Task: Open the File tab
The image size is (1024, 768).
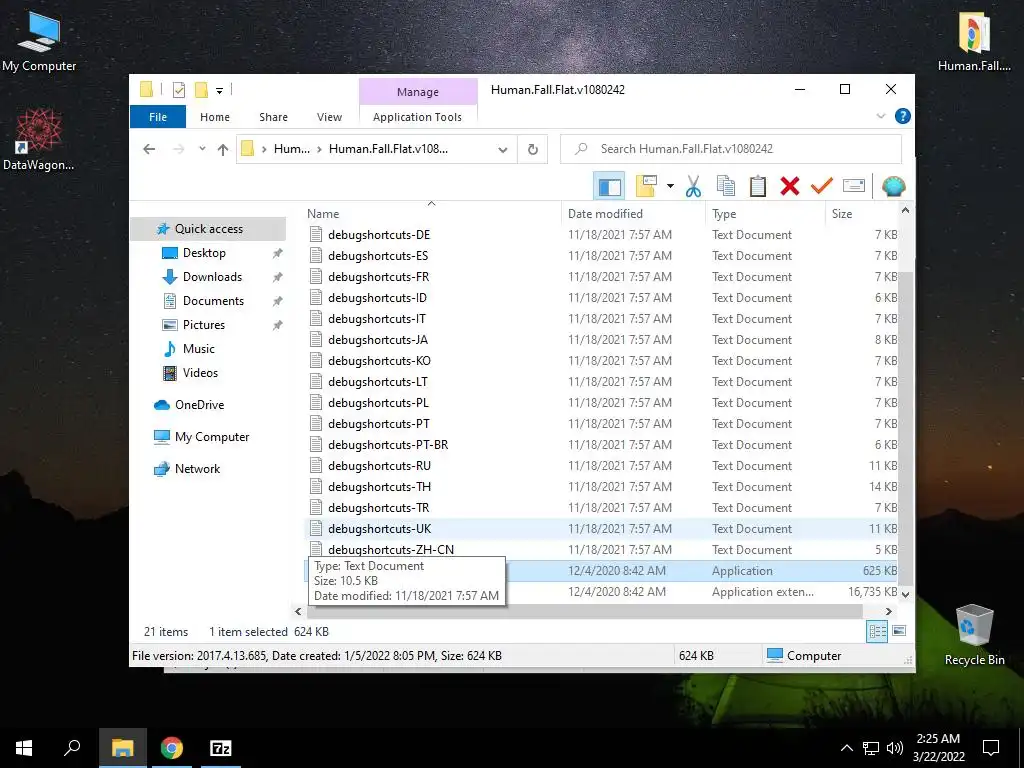Action: pyautogui.click(x=158, y=117)
